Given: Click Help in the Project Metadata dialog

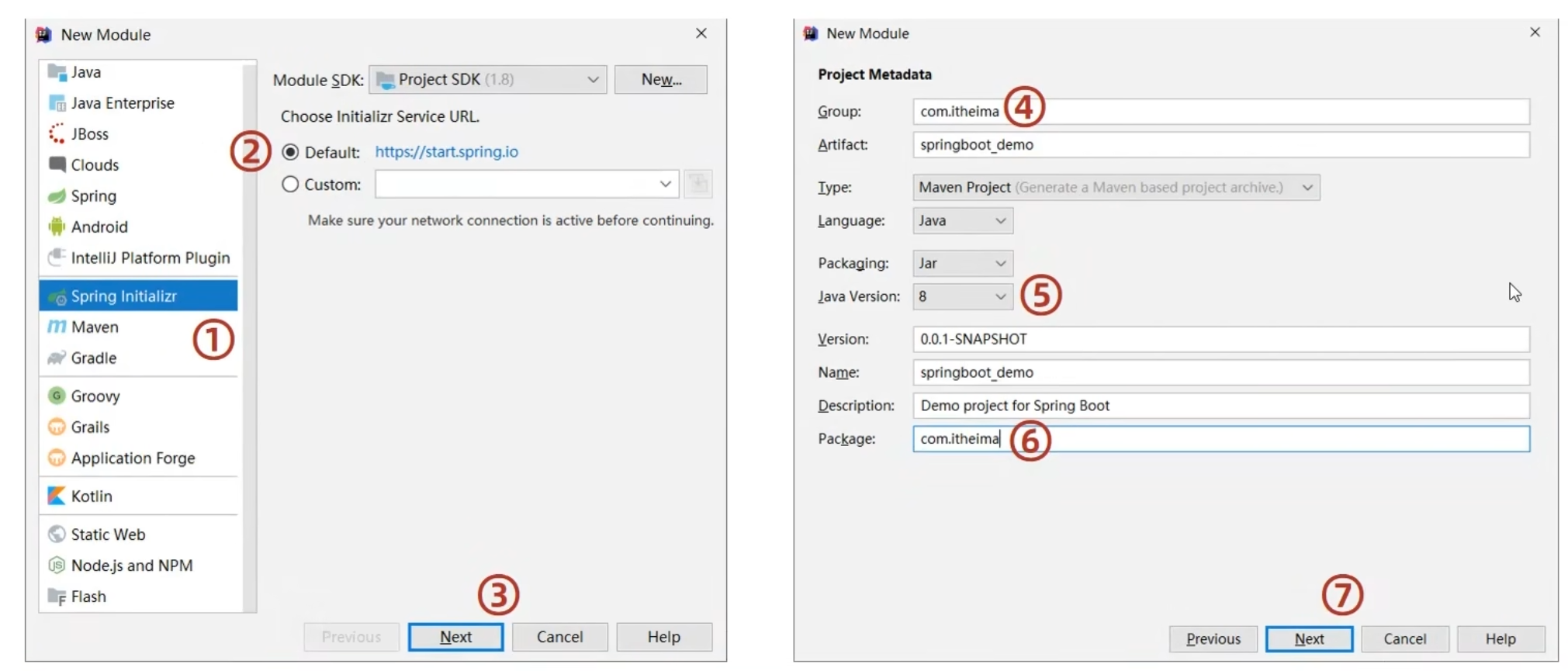Looking at the screenshot, I should tap(1501, 638).
